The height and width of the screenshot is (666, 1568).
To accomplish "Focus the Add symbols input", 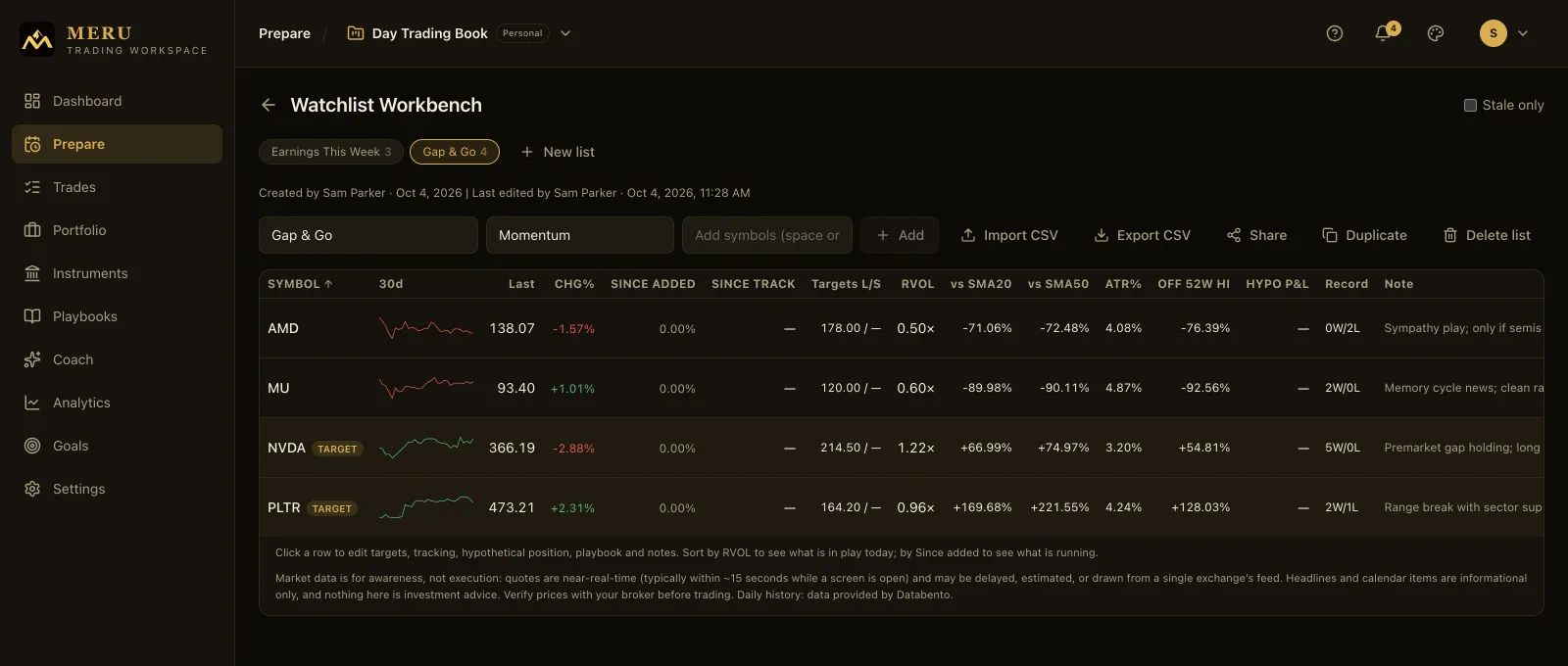I will point(767,235).
